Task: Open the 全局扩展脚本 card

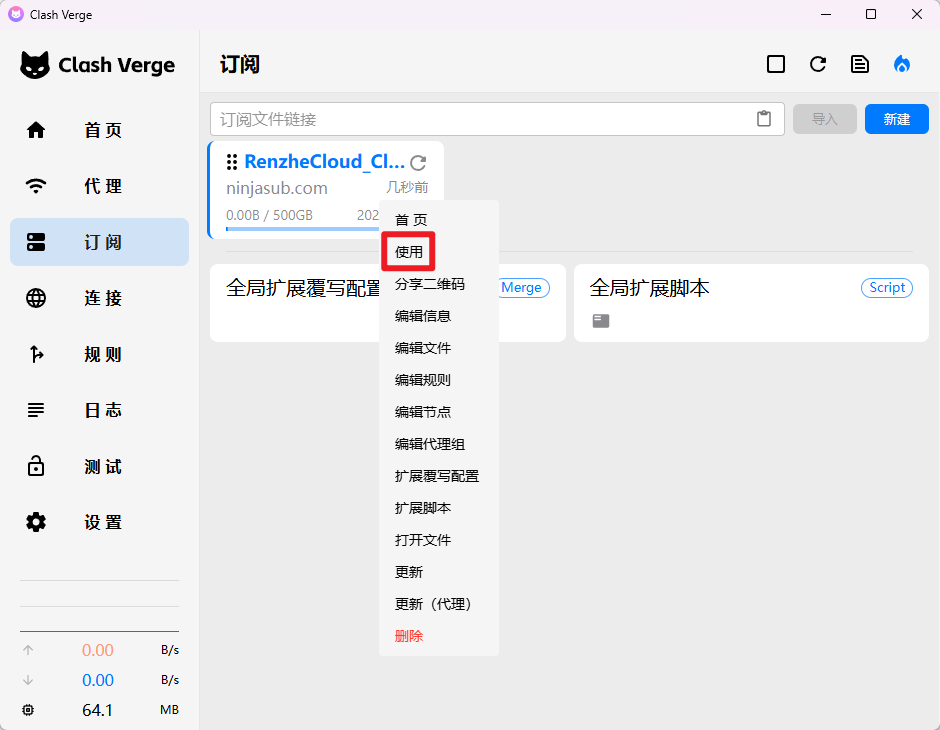Action: click(751, 303)
